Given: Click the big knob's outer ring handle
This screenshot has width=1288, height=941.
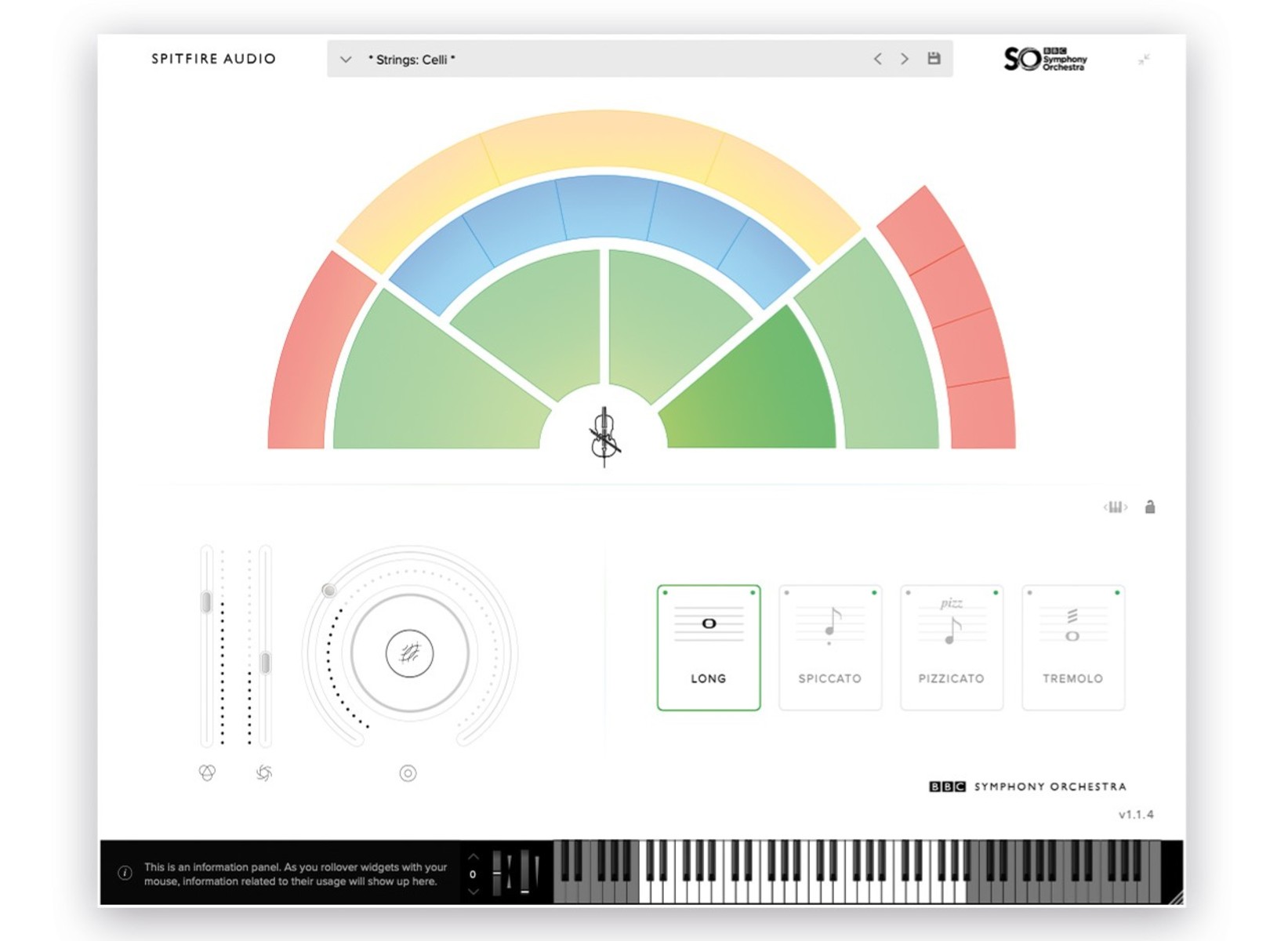Looking at the screenshot, I should pyautogui.click(x=329, y=590).
